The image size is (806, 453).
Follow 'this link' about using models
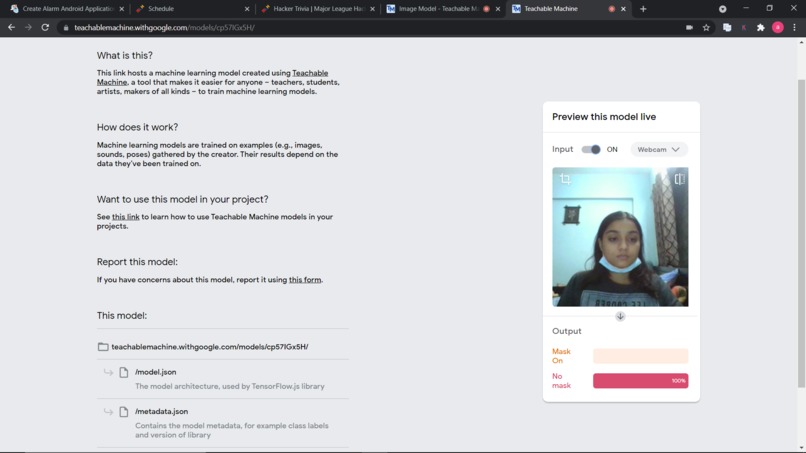click(x=125, y=217)
